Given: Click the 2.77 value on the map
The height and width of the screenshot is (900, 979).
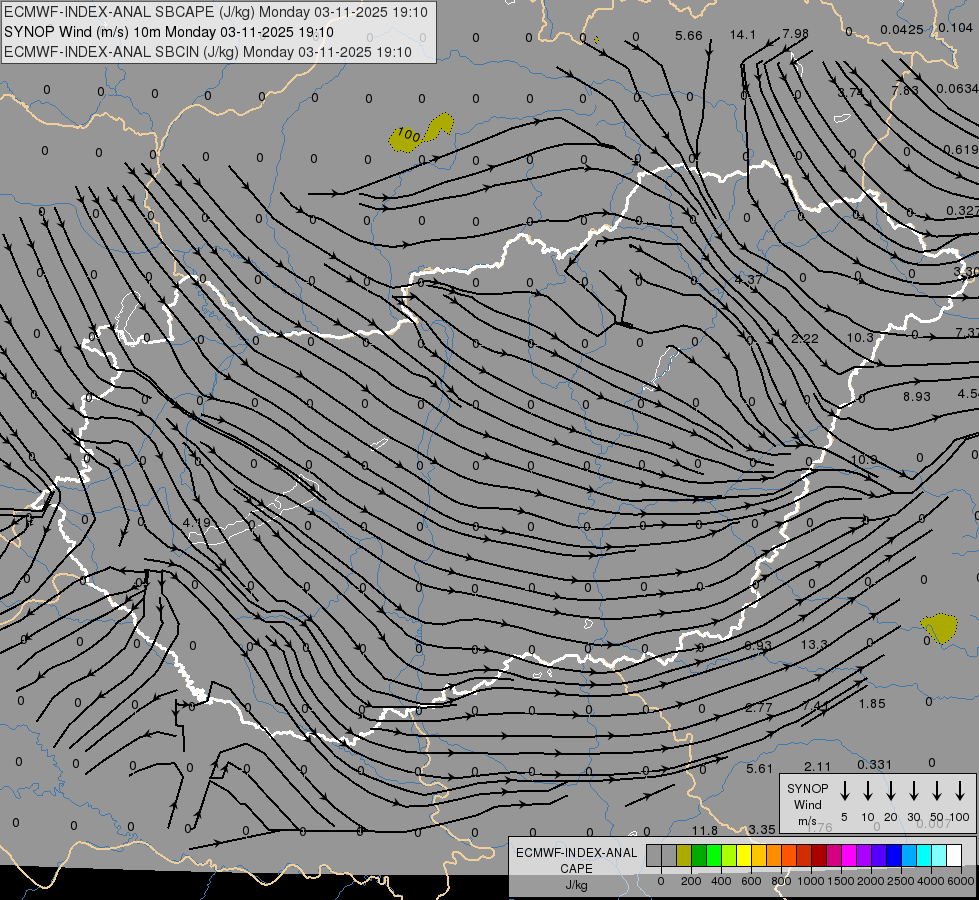Looking at the screenshot, I should coord(759,708).
